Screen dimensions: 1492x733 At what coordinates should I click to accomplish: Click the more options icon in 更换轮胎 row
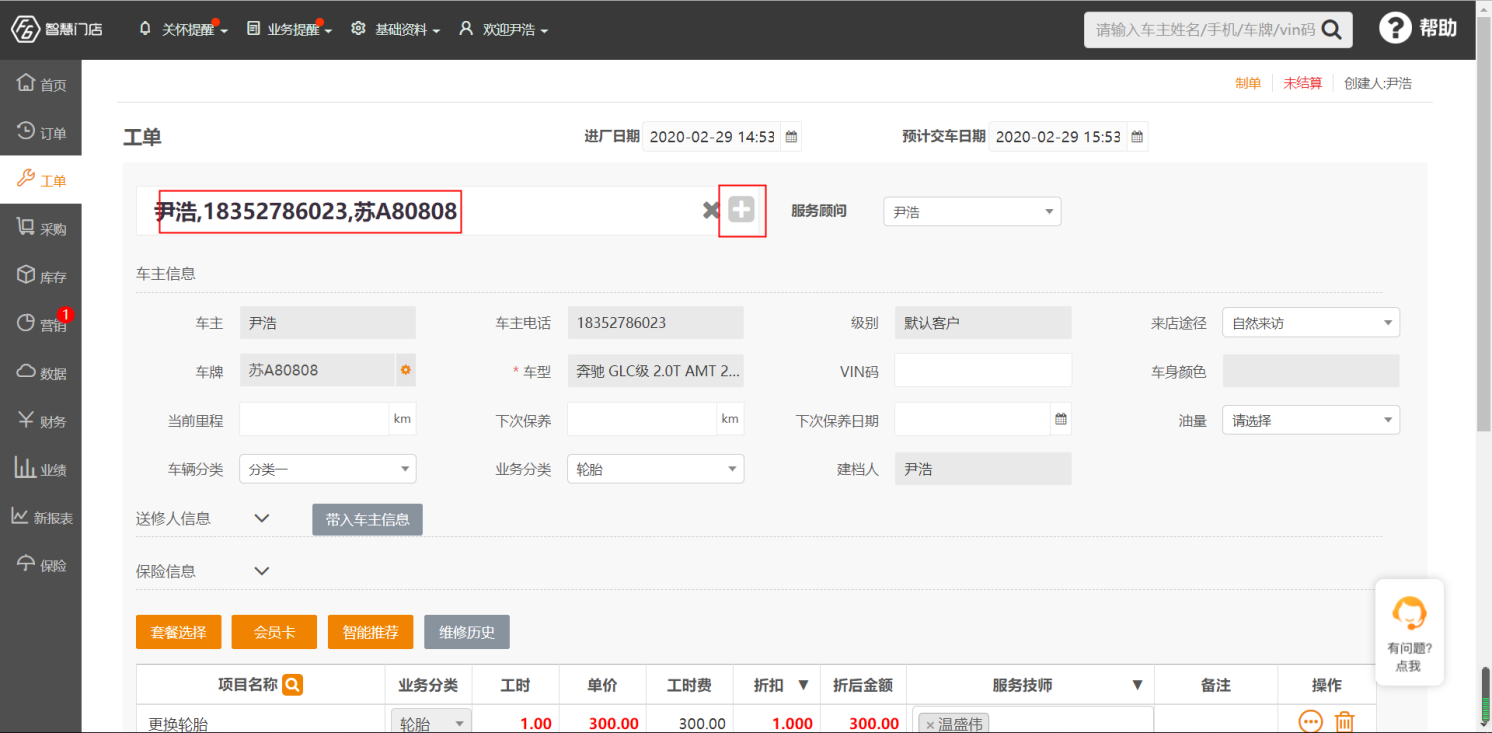(1310, 721)
